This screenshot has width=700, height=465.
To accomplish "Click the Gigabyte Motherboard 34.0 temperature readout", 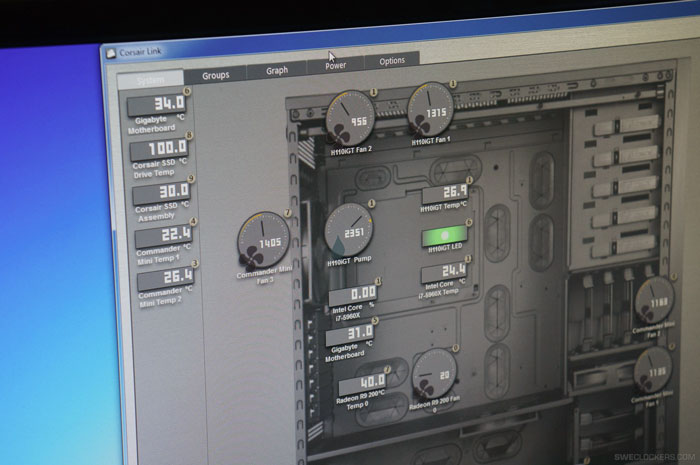I will [156, 104].
